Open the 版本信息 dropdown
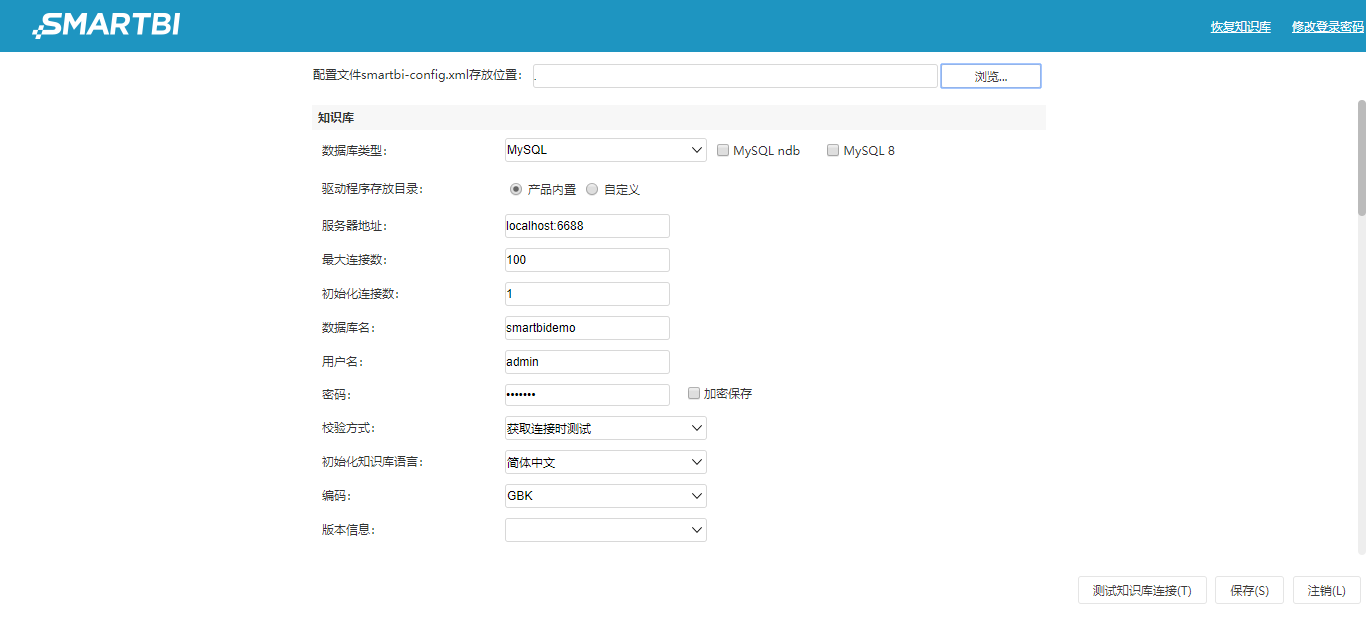The width and height of the screenshot is (1366, 623). [606, 530]
